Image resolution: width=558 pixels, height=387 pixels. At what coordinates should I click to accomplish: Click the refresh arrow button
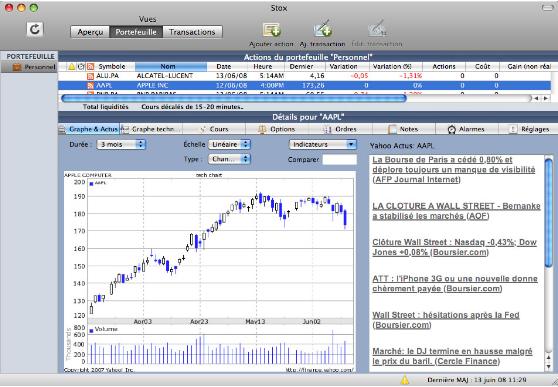point(35,29)
